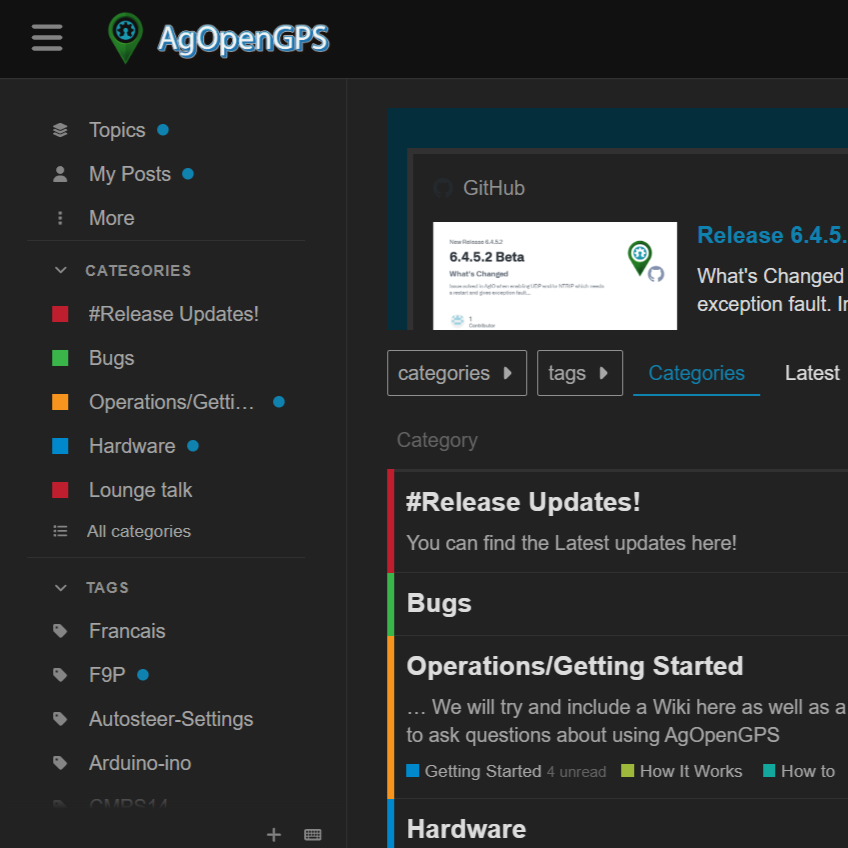Open Topics from sidebar

[x=117, y=130]
